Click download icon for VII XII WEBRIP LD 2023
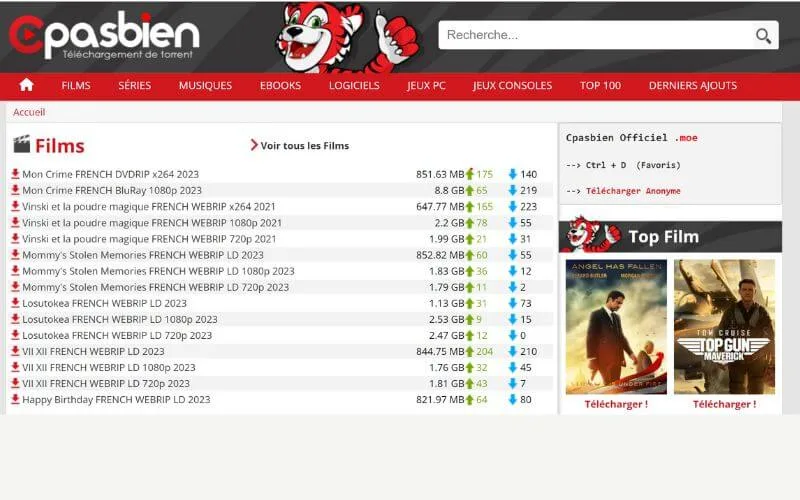Viewport: 800px width, 500px height. (15, 351)
